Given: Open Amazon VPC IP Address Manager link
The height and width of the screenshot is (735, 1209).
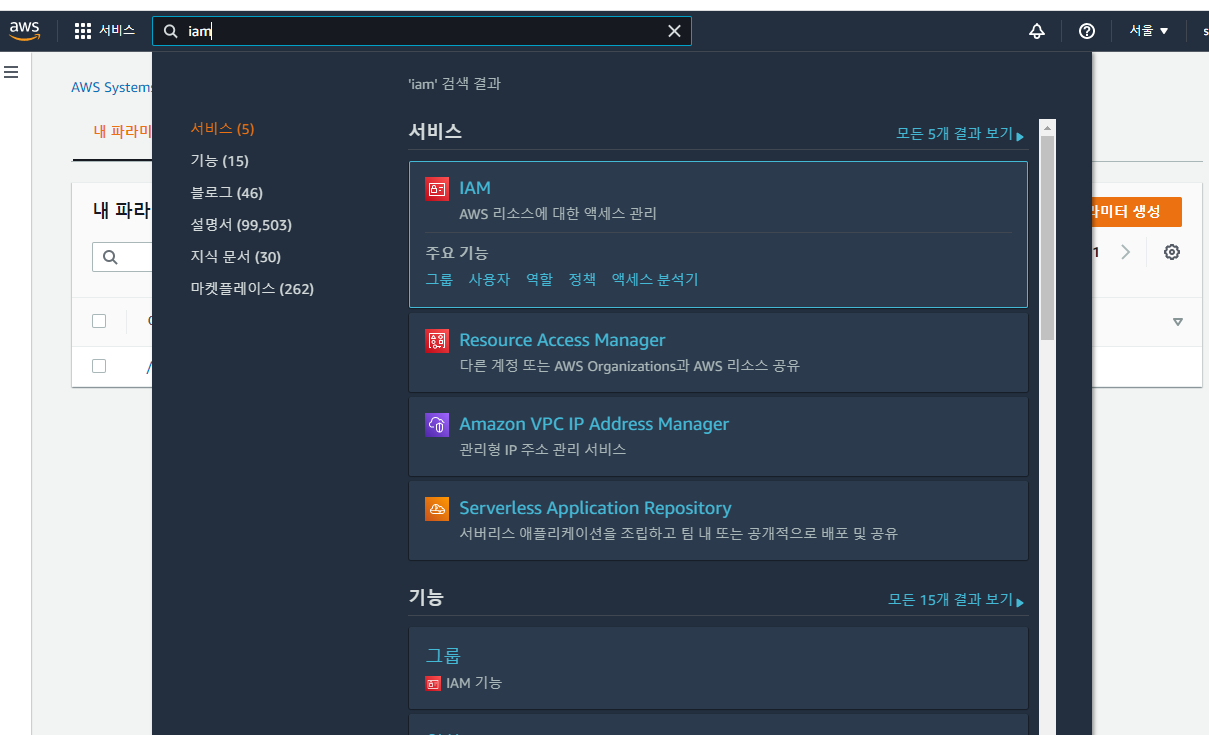Looking at the screenshot, I should click(594, 424).
